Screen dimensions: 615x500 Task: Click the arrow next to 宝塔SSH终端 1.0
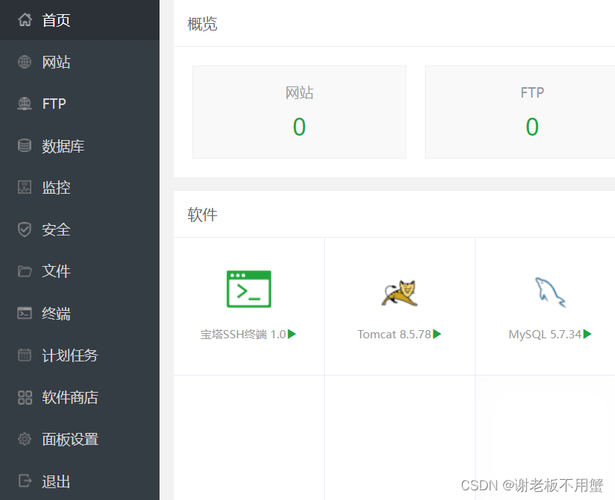292,334
